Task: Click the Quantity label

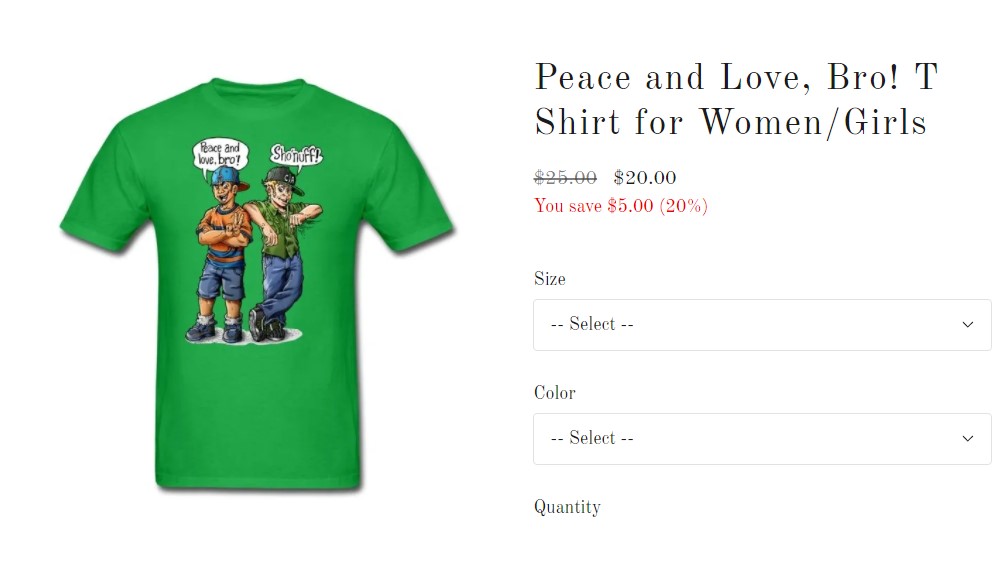Action: tap(567, 507)
